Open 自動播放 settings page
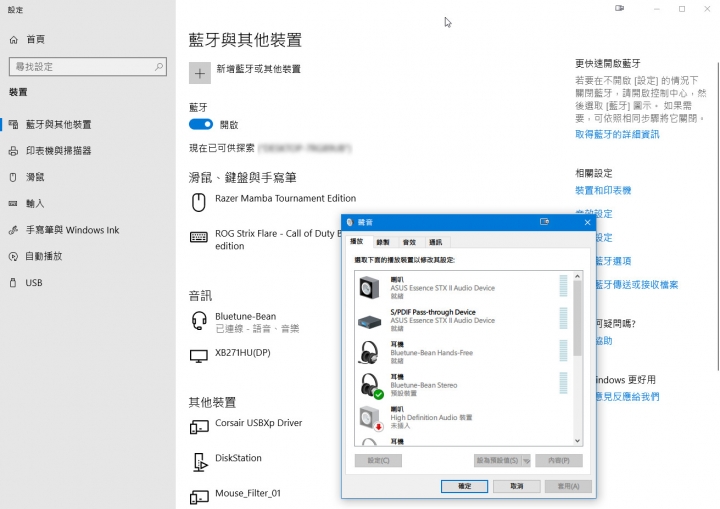Viewport: 720px width, 509px height. point(44,256)
